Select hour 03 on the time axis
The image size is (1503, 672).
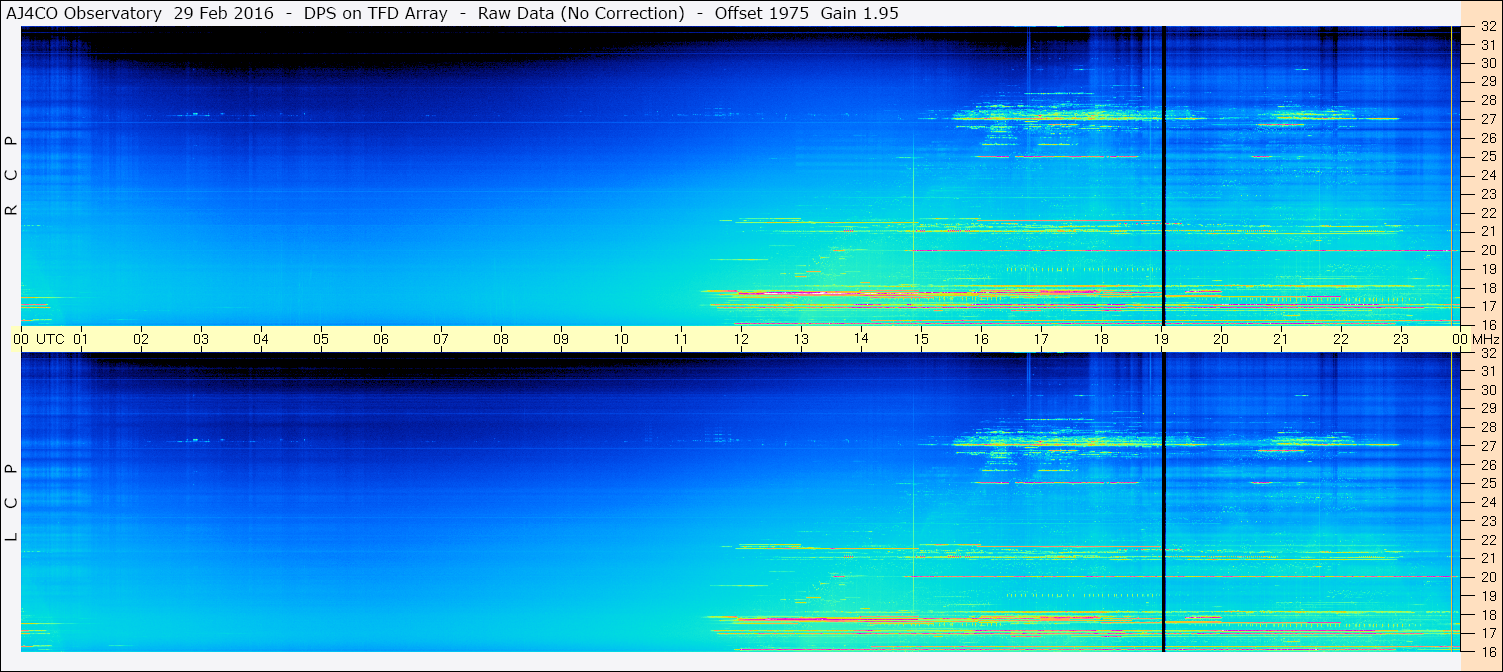[201, 339]
